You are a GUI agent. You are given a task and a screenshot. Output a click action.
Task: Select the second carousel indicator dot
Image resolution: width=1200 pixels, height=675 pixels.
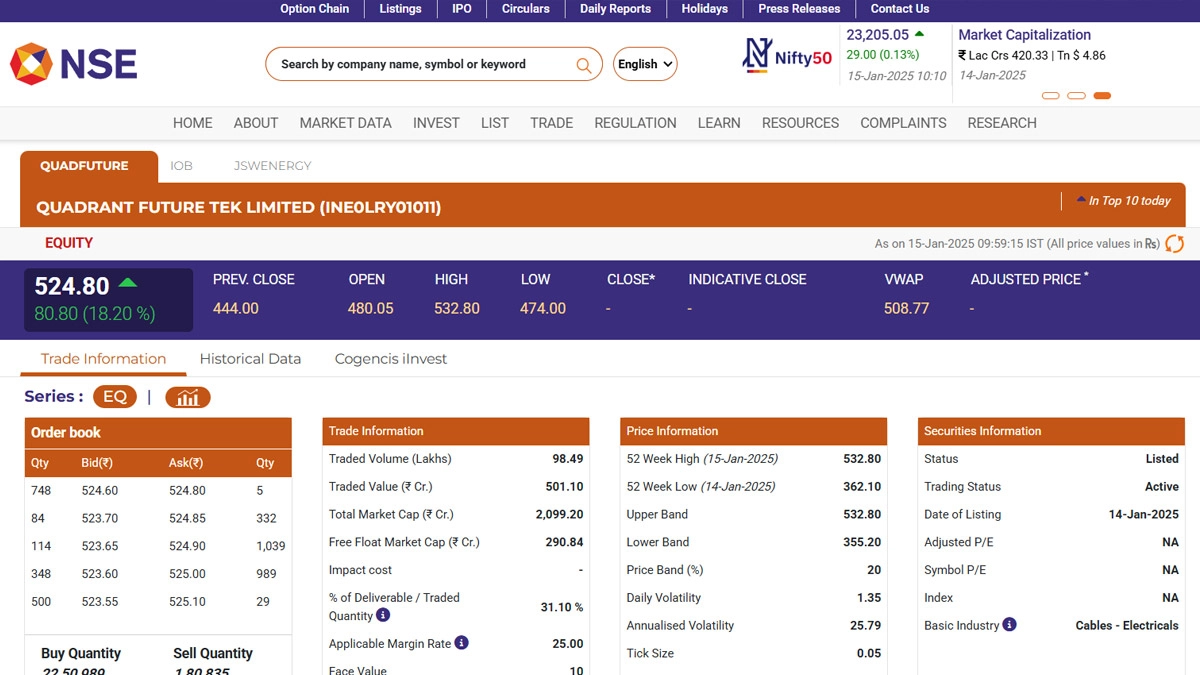pyautogui.click(x=1076, y=96)
